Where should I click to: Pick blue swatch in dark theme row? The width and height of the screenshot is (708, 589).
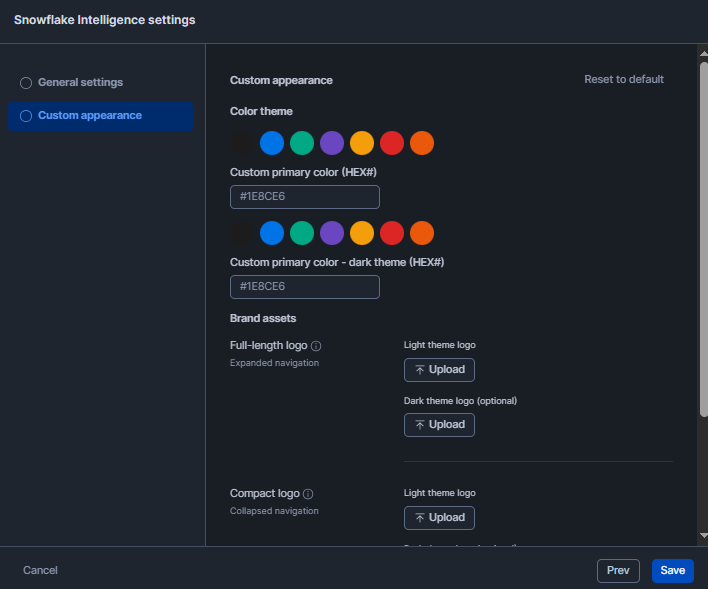coord(272,233)
